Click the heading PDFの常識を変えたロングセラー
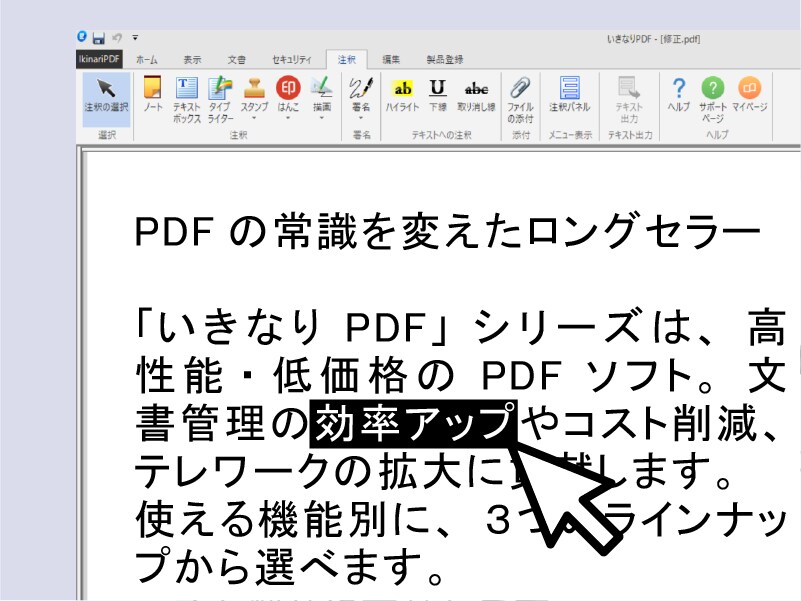Viewport: 801px width, 601px height. pos(447,231)
